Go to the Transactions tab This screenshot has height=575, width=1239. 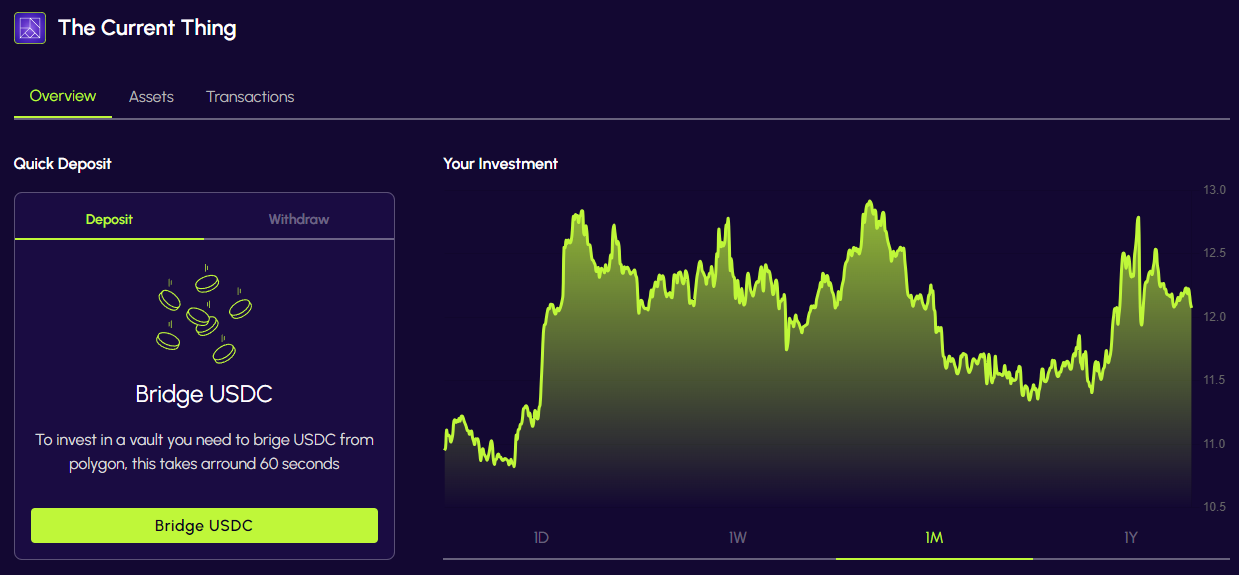click(250, 97)
